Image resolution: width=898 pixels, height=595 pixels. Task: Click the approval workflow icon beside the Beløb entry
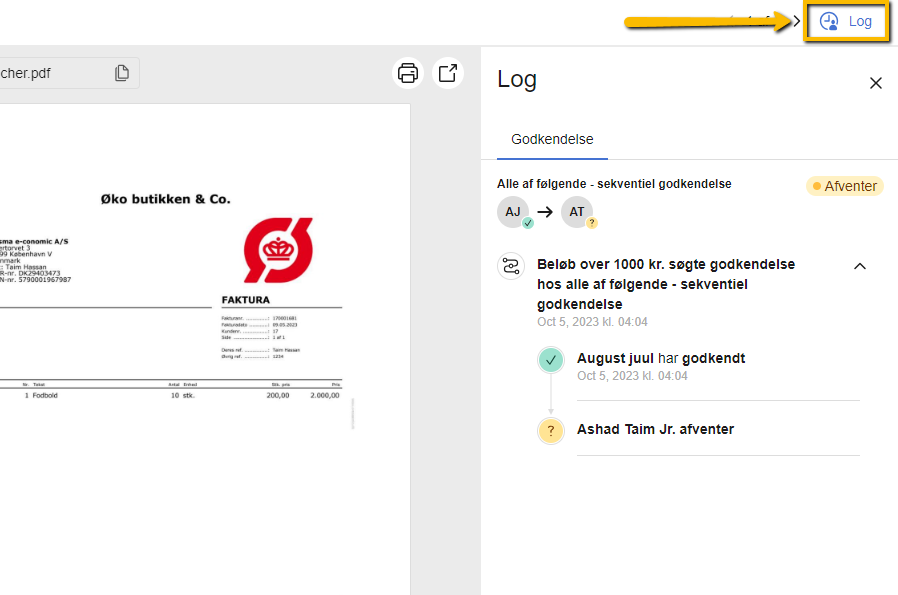pyautogui.click(x=509, y=266)
